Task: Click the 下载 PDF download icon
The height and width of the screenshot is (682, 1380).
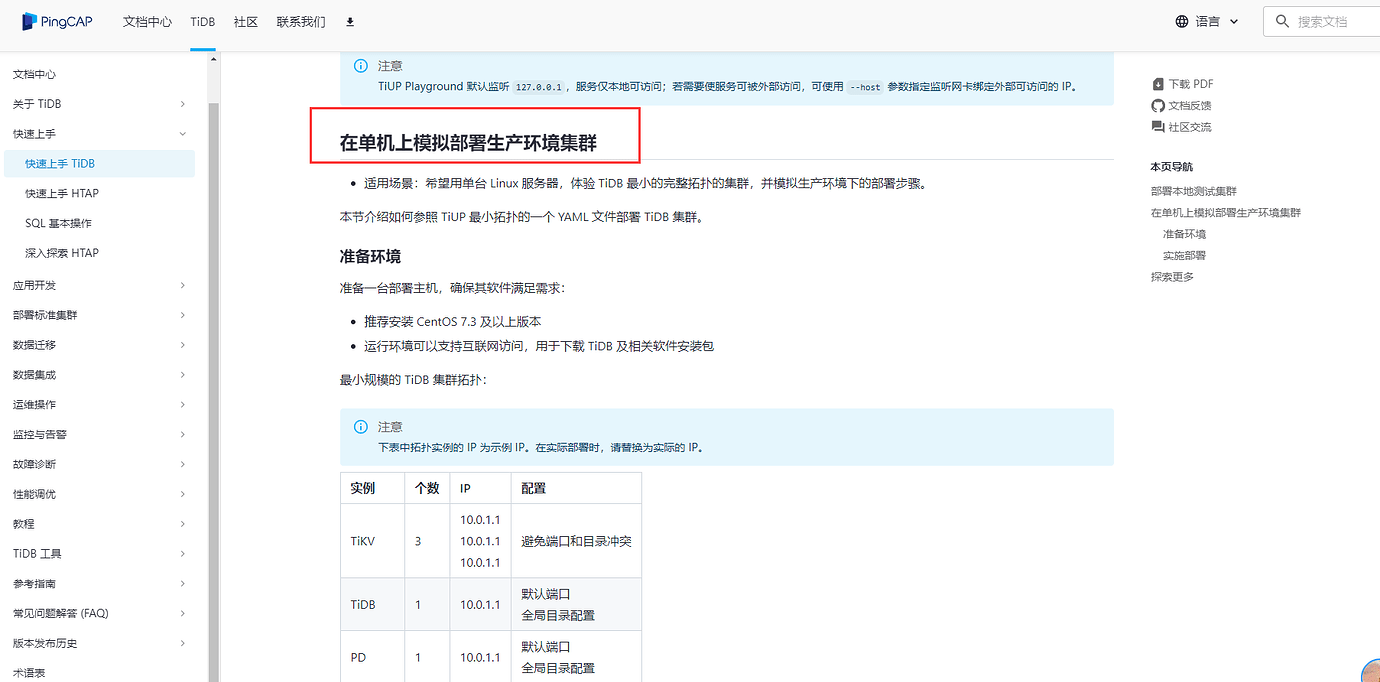Action: point(1158,84)
